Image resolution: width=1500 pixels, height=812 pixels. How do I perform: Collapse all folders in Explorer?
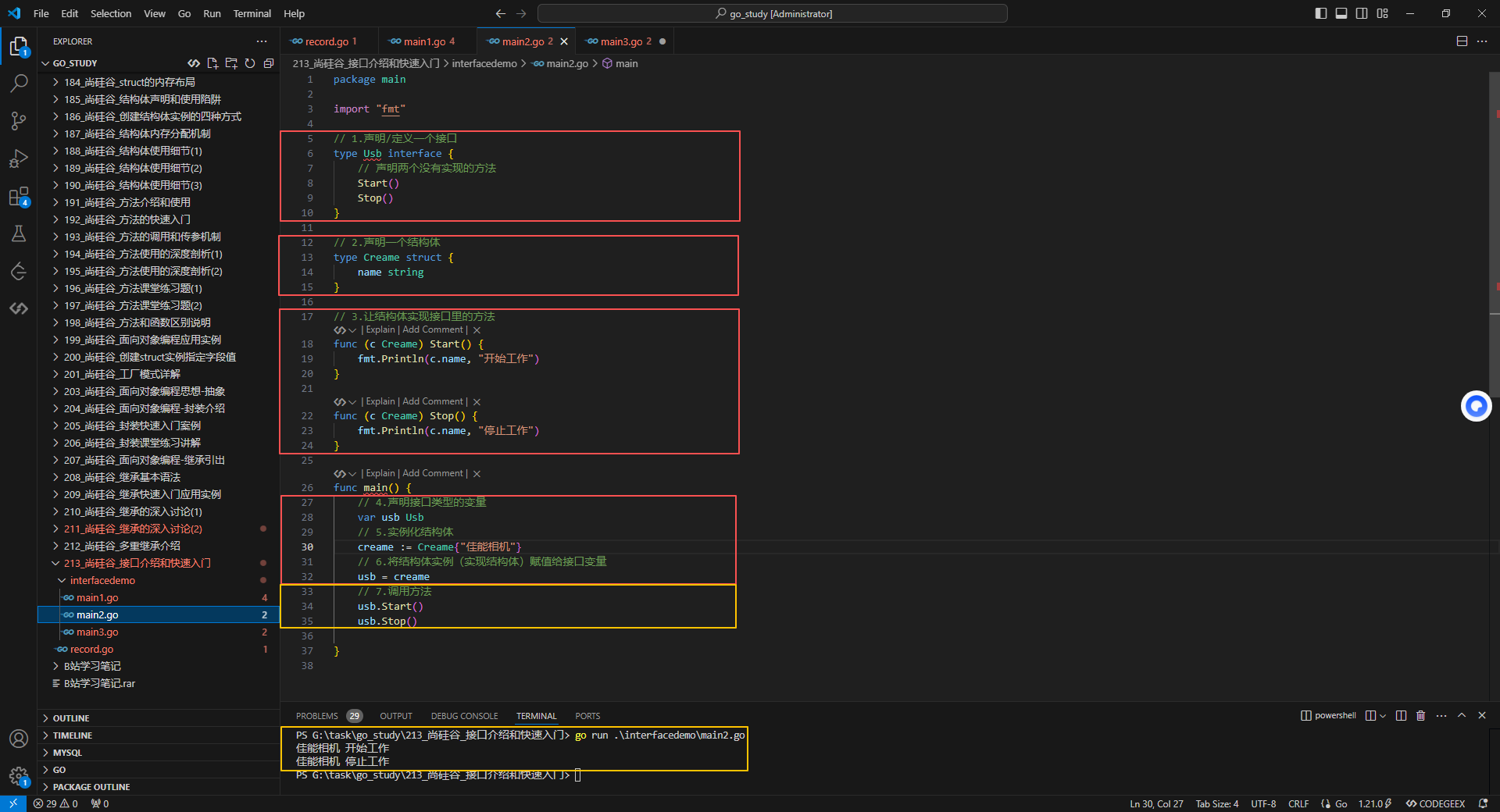point(269,63)
